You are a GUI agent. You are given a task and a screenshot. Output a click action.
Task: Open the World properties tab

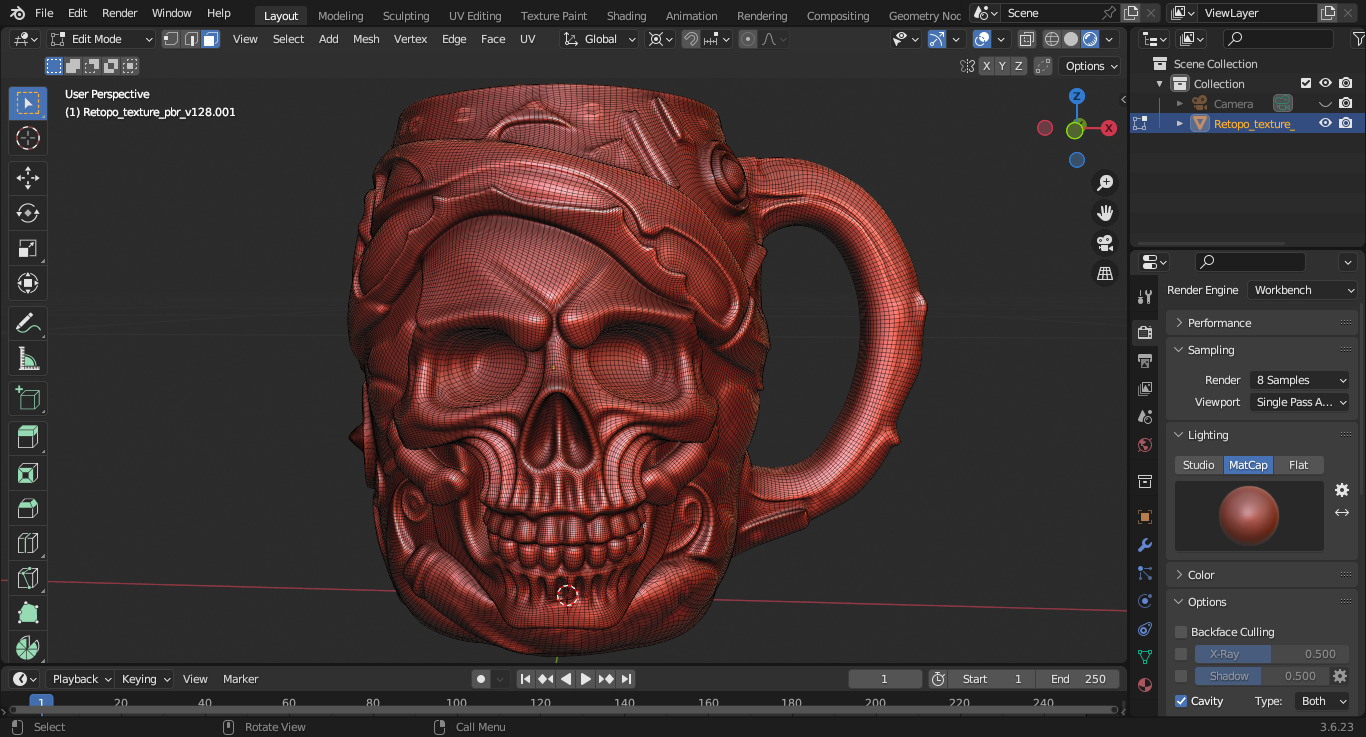[1145, 444]
